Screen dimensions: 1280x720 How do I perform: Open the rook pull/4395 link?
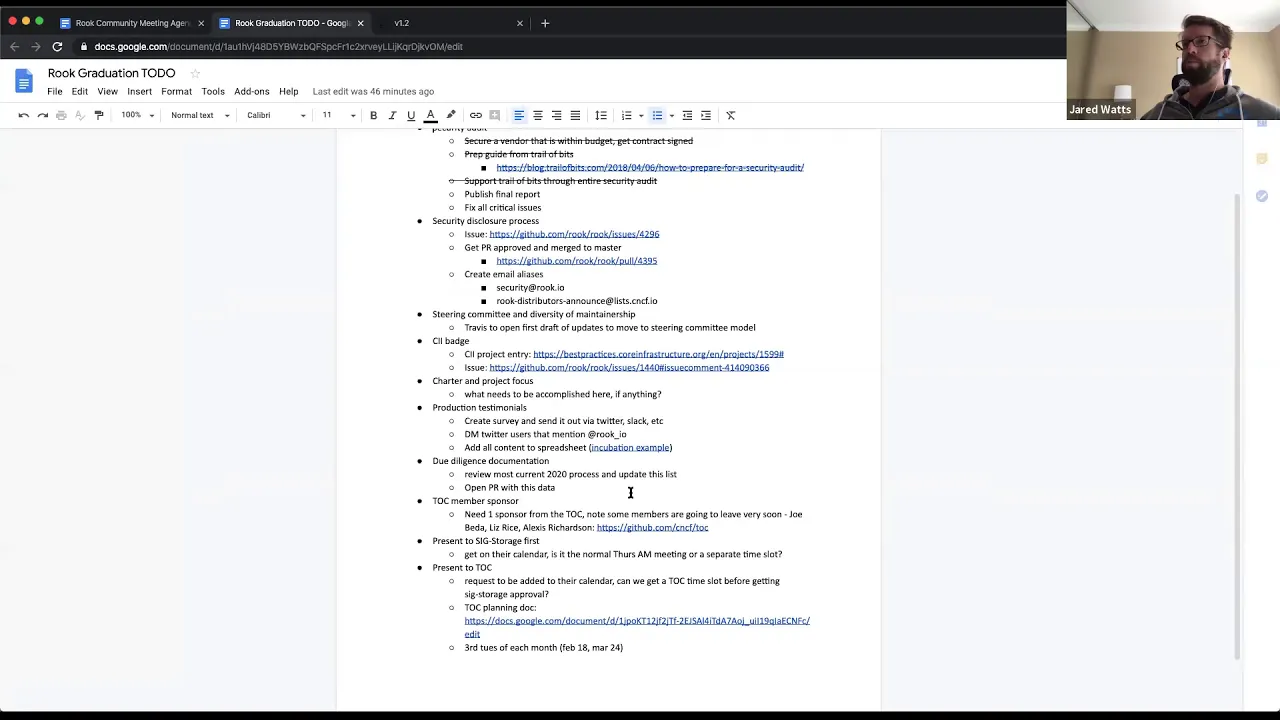(x=577, y=261)
